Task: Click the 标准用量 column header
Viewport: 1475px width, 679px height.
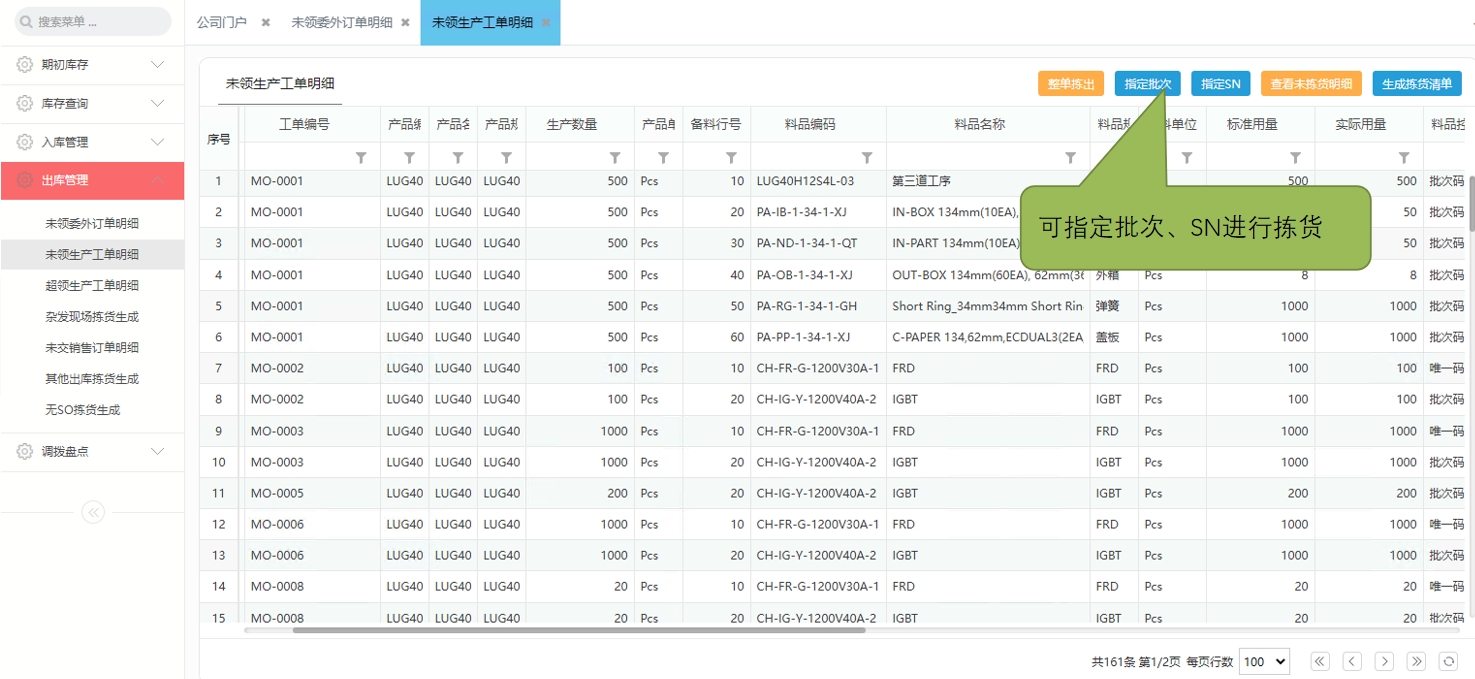Action: [x=1252, y=125]
